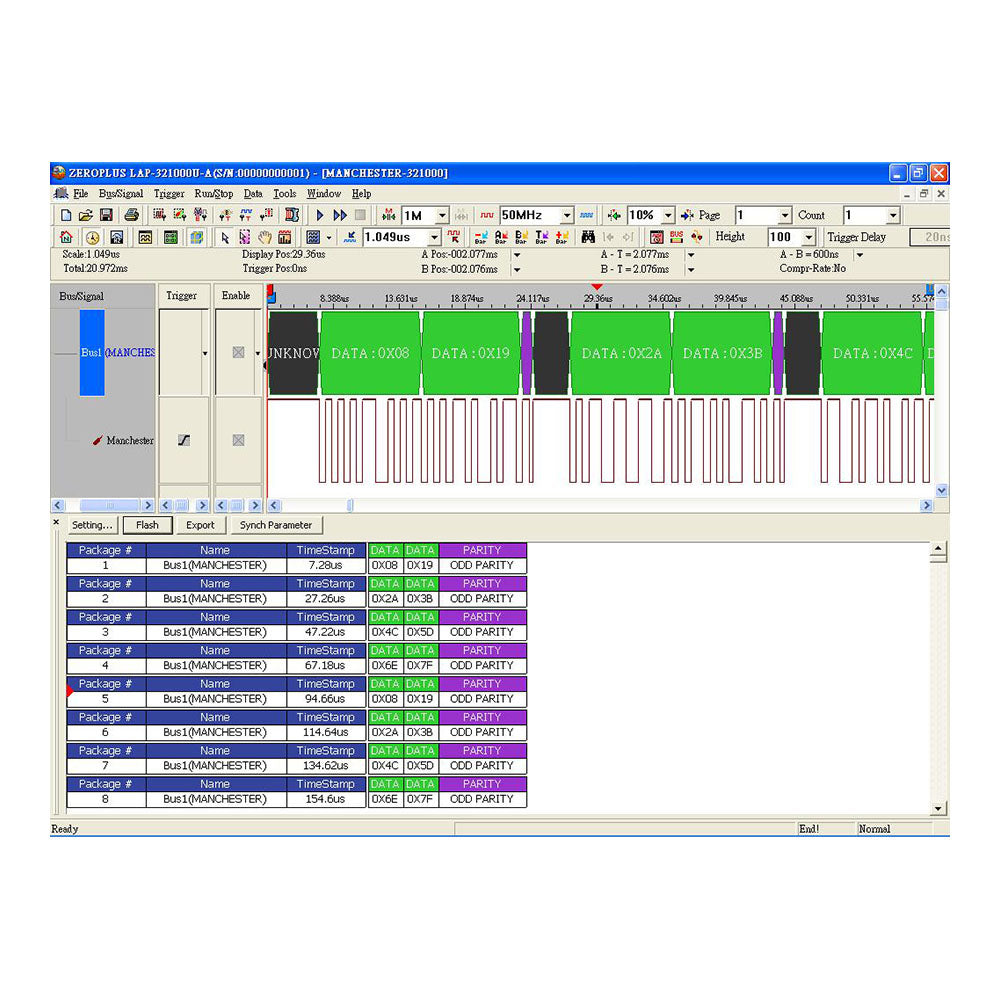Image resolution: width=1000 pixels, height=1000 pixels.
Task: Click the trigger position icon left of 10%
Action: pyautogui.click(x=614, y=216)
